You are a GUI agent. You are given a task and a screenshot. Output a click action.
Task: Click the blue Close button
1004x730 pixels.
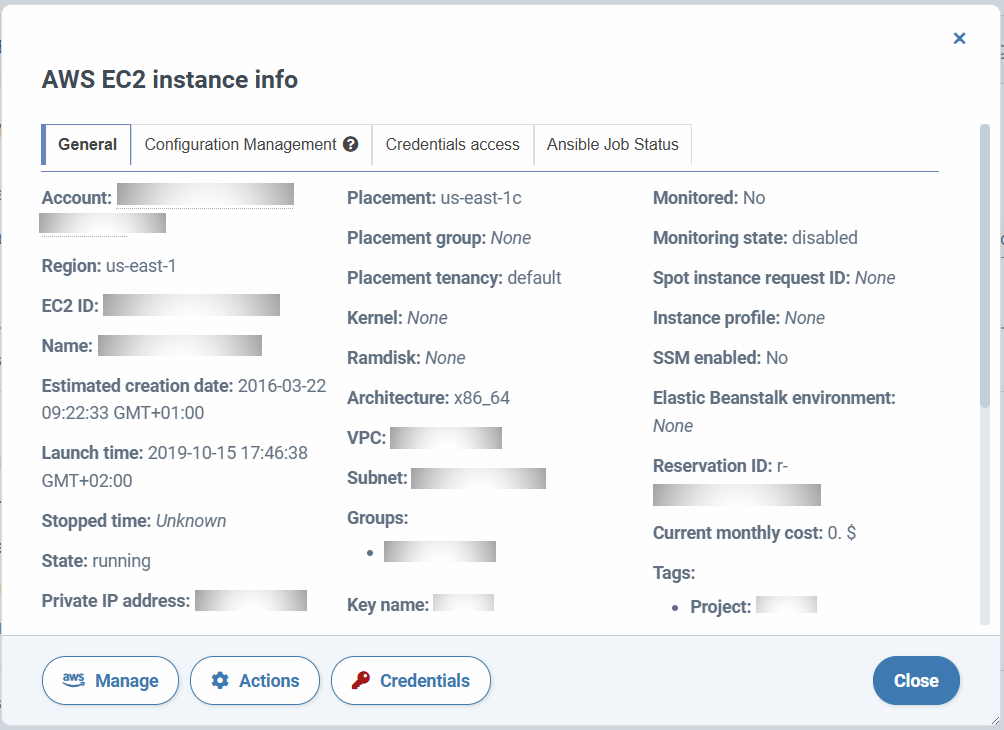pyautogui.click(x=916, y=680)
